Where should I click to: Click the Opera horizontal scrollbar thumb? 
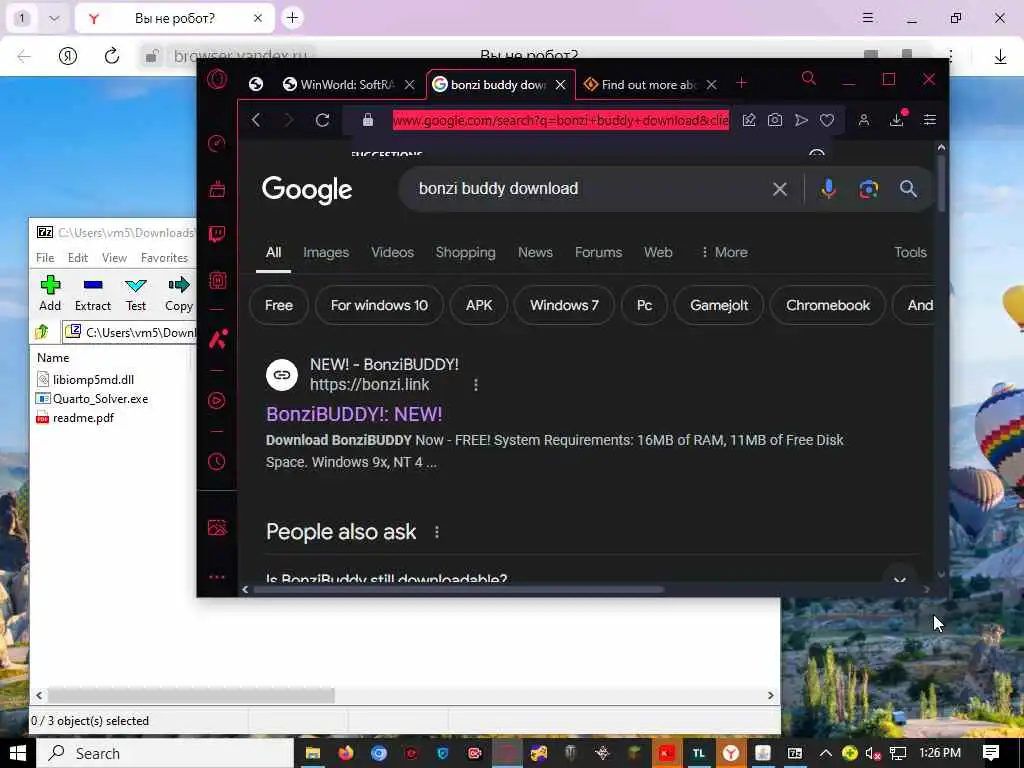tap(459, 590)
